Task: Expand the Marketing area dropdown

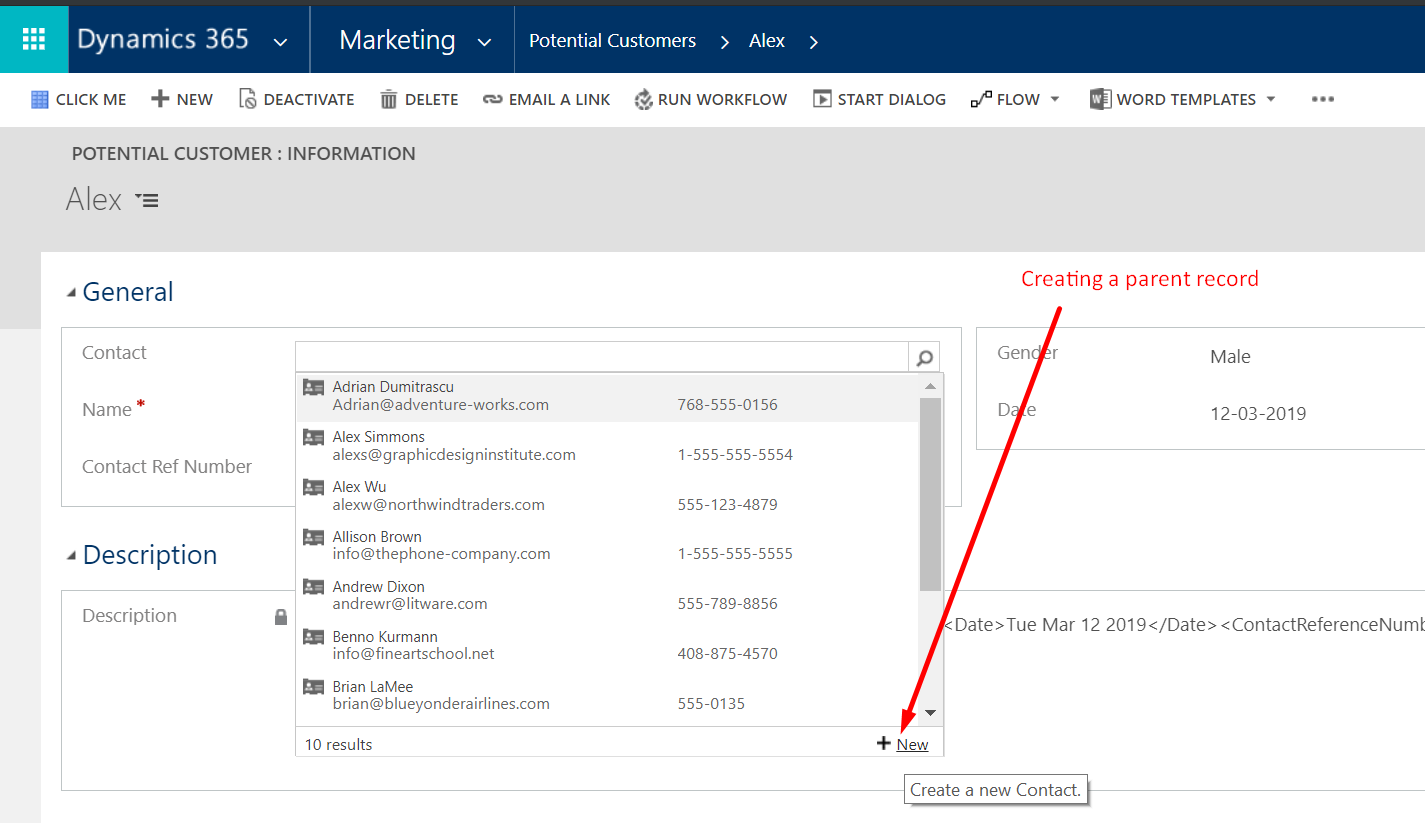Action: pos(485,42)
